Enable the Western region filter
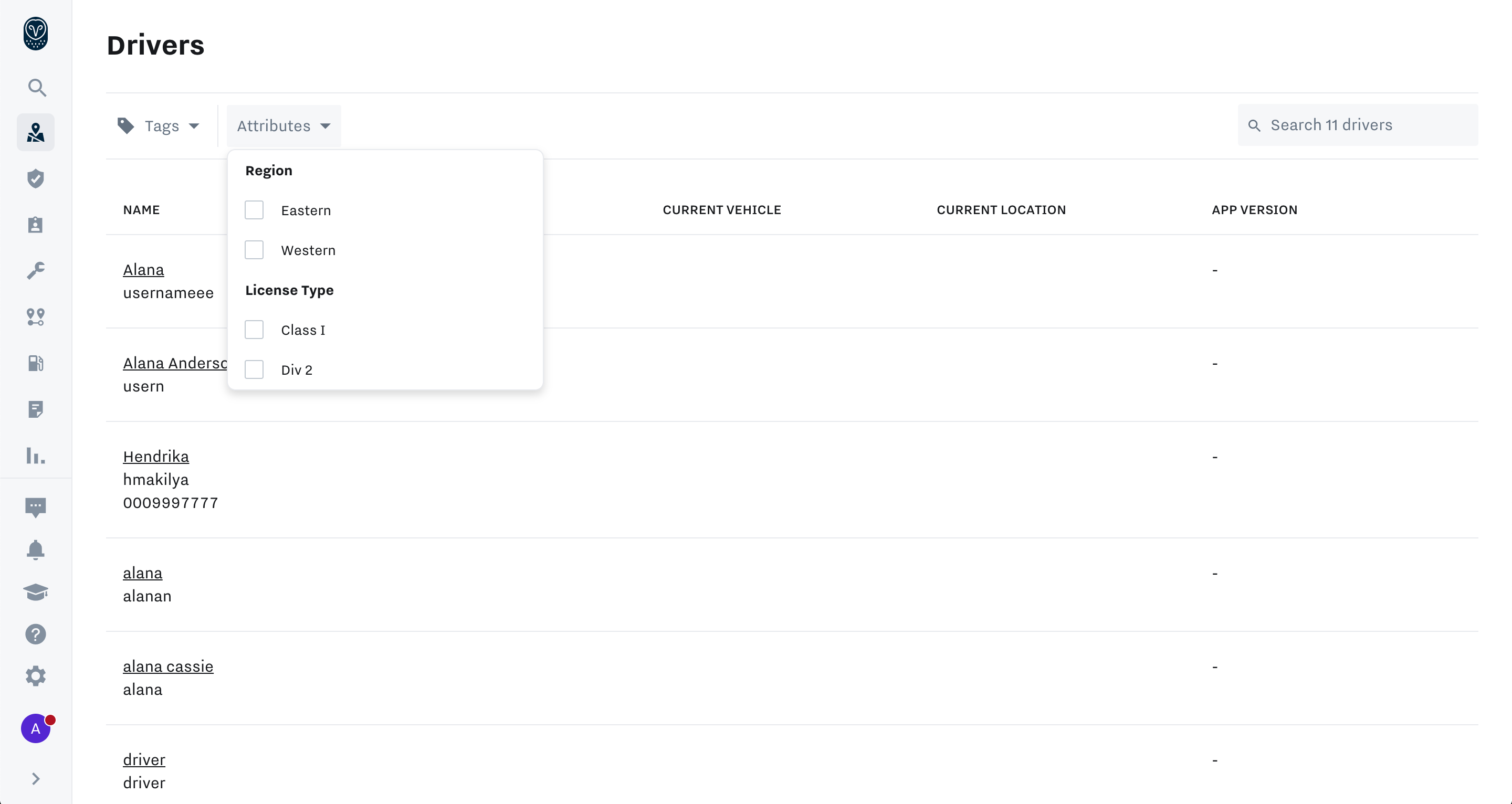The height and width of the screenshot is (804, 1512). tap(254, 250)
